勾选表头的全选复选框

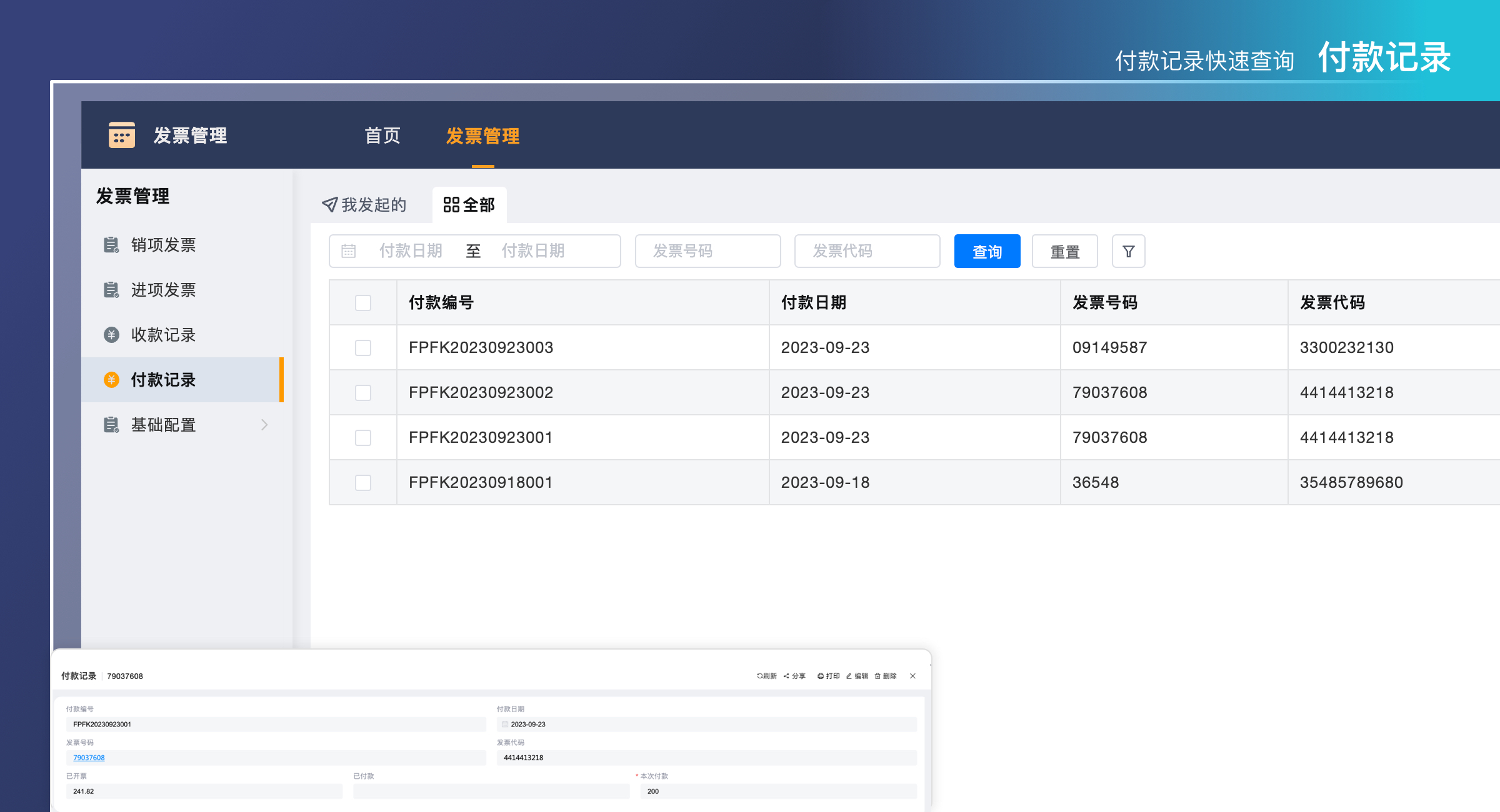coord(362,302)
